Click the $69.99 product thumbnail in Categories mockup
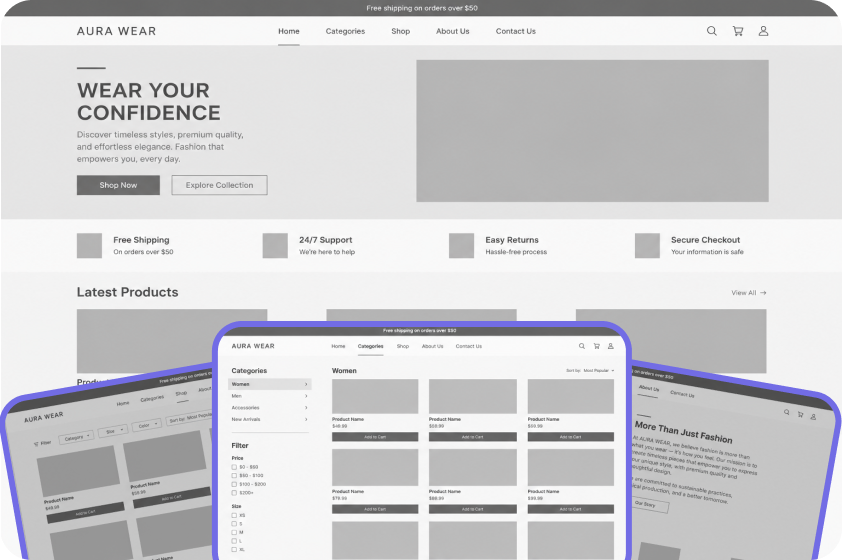Image resolution: width=842 pixels, height=560 pixels. point(571,396)
